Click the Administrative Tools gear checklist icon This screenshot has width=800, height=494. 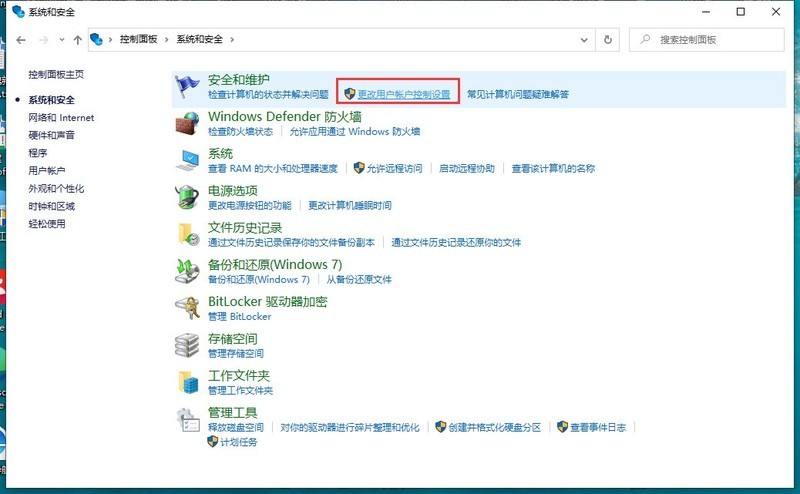click(187, 419)
